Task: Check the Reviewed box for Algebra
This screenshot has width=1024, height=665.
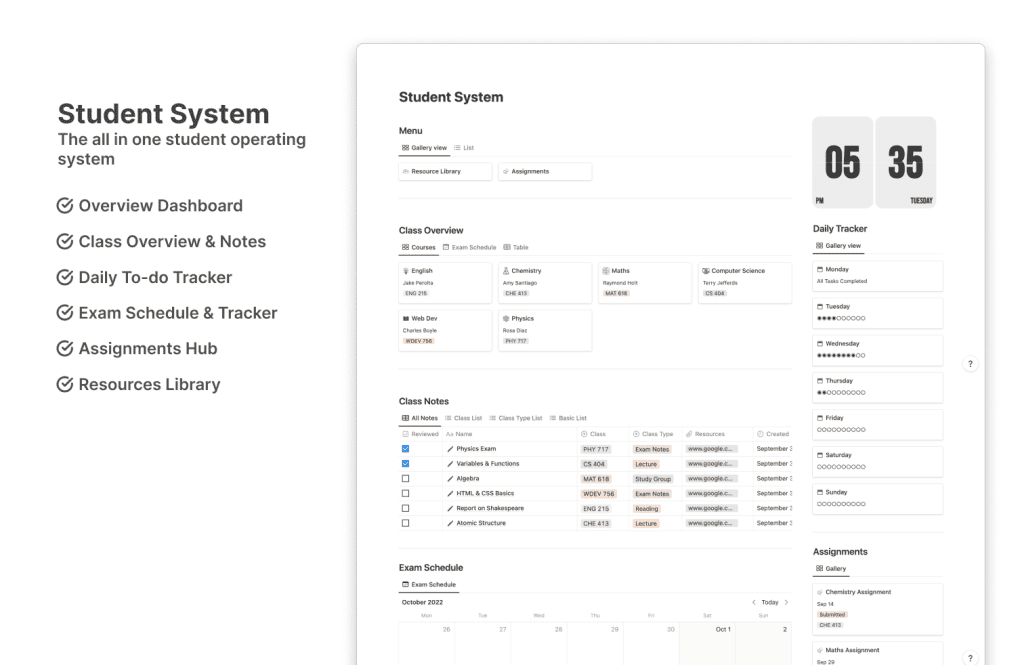Action: pos(405,479)
